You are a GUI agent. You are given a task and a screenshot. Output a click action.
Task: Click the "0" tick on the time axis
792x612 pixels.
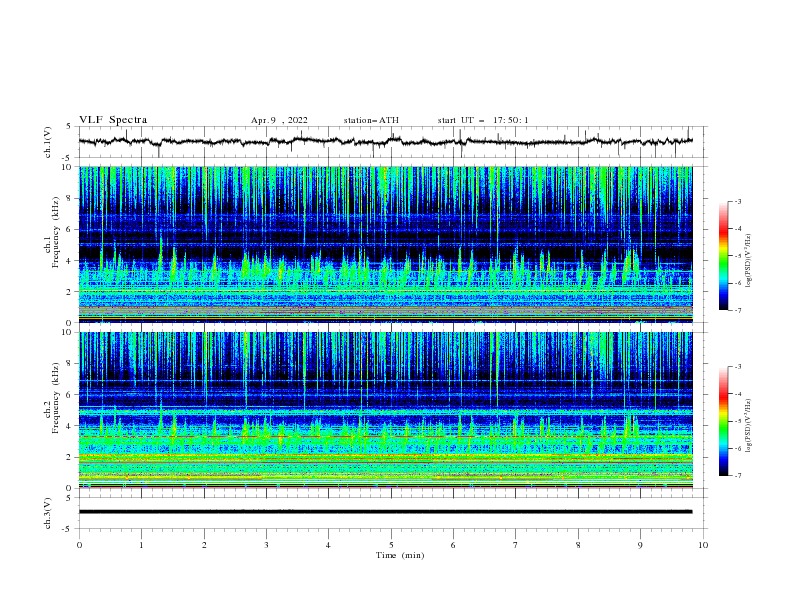coord(79,545)
